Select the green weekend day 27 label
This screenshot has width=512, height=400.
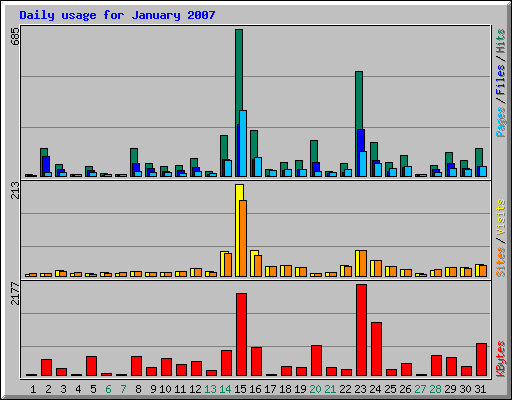pos(420,389)
